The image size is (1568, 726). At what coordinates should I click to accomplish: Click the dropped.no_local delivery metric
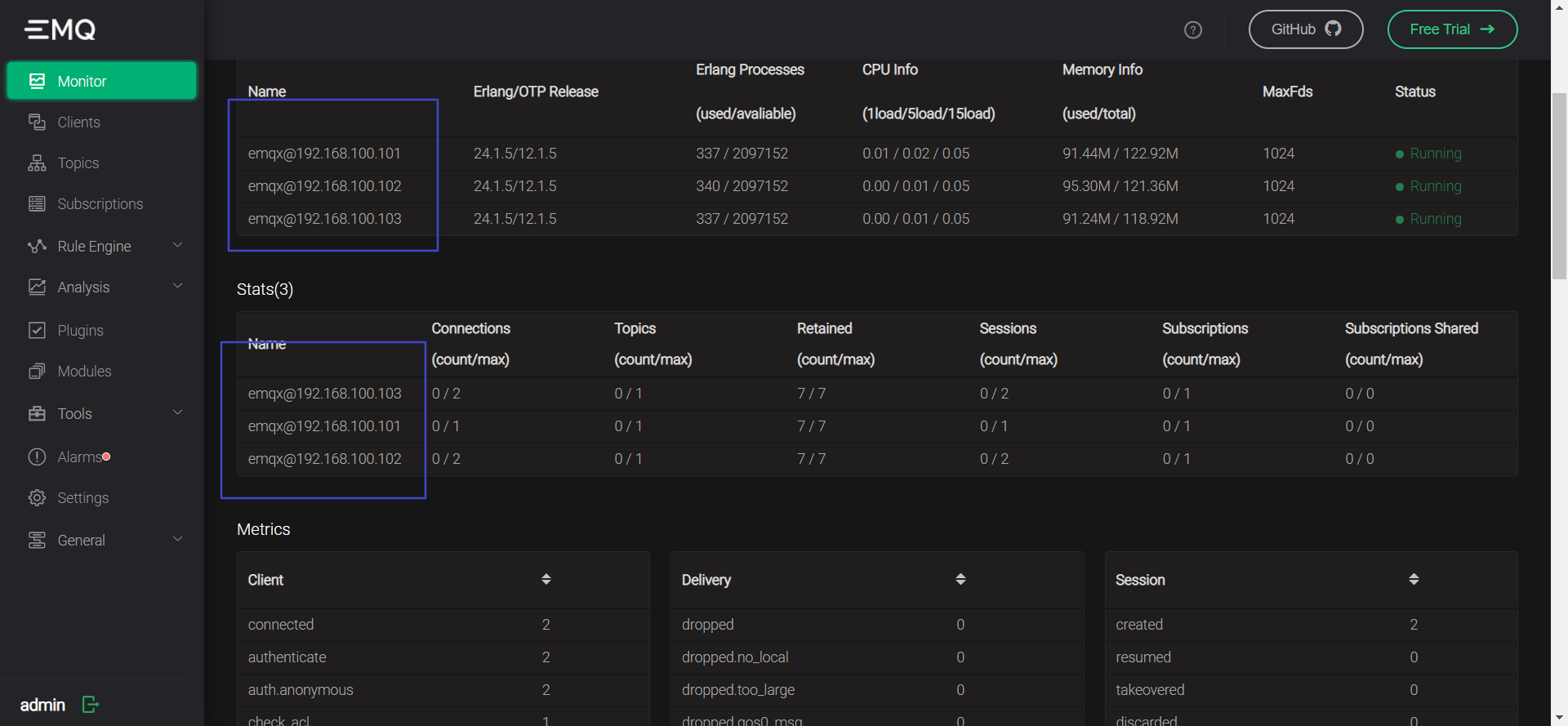pyautogui.click(x=735, y=657)
